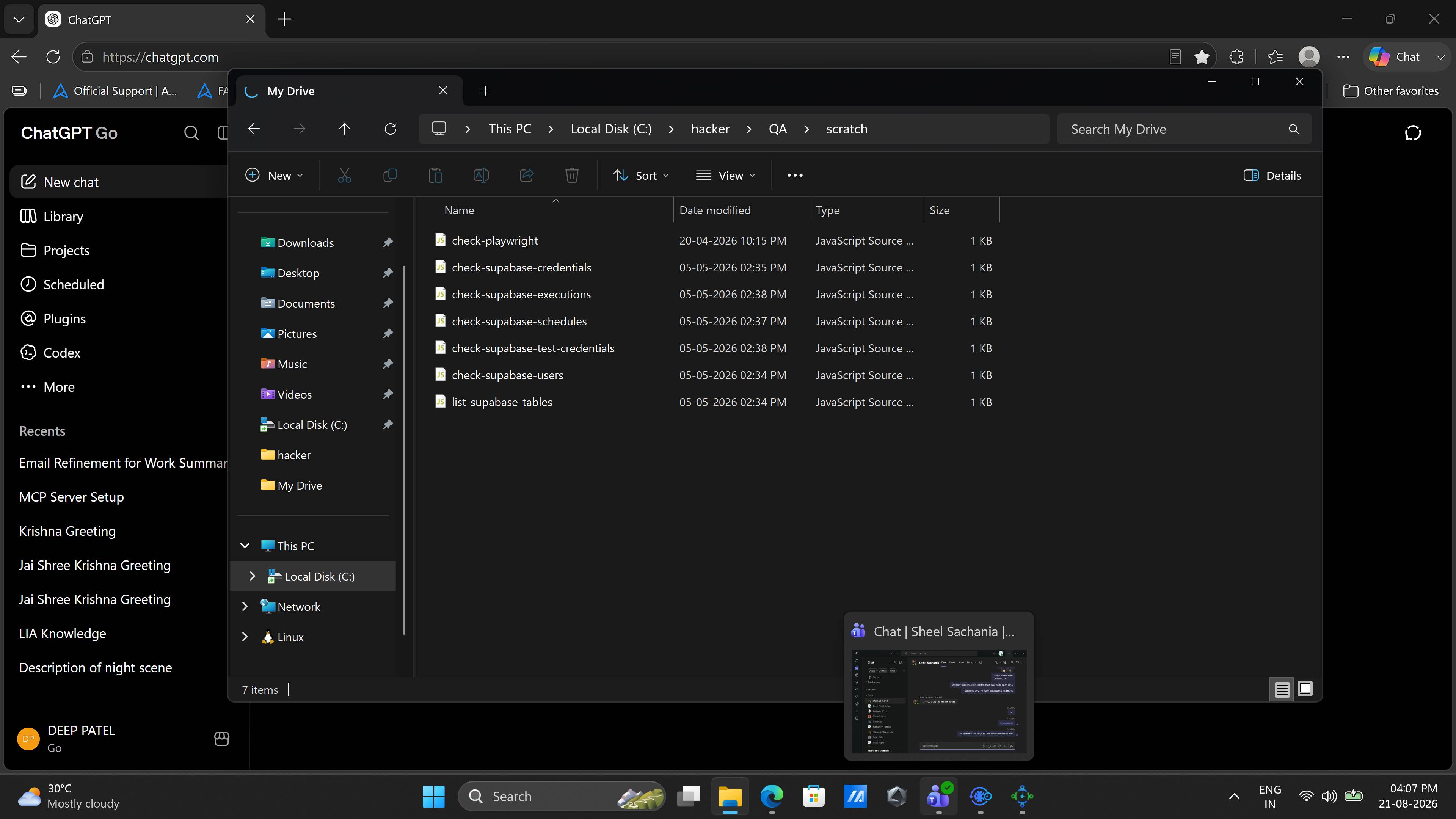Switch to large thumbnails view toggle
This screenshot has width=1456, height=819.
(x=1304, y=689)
